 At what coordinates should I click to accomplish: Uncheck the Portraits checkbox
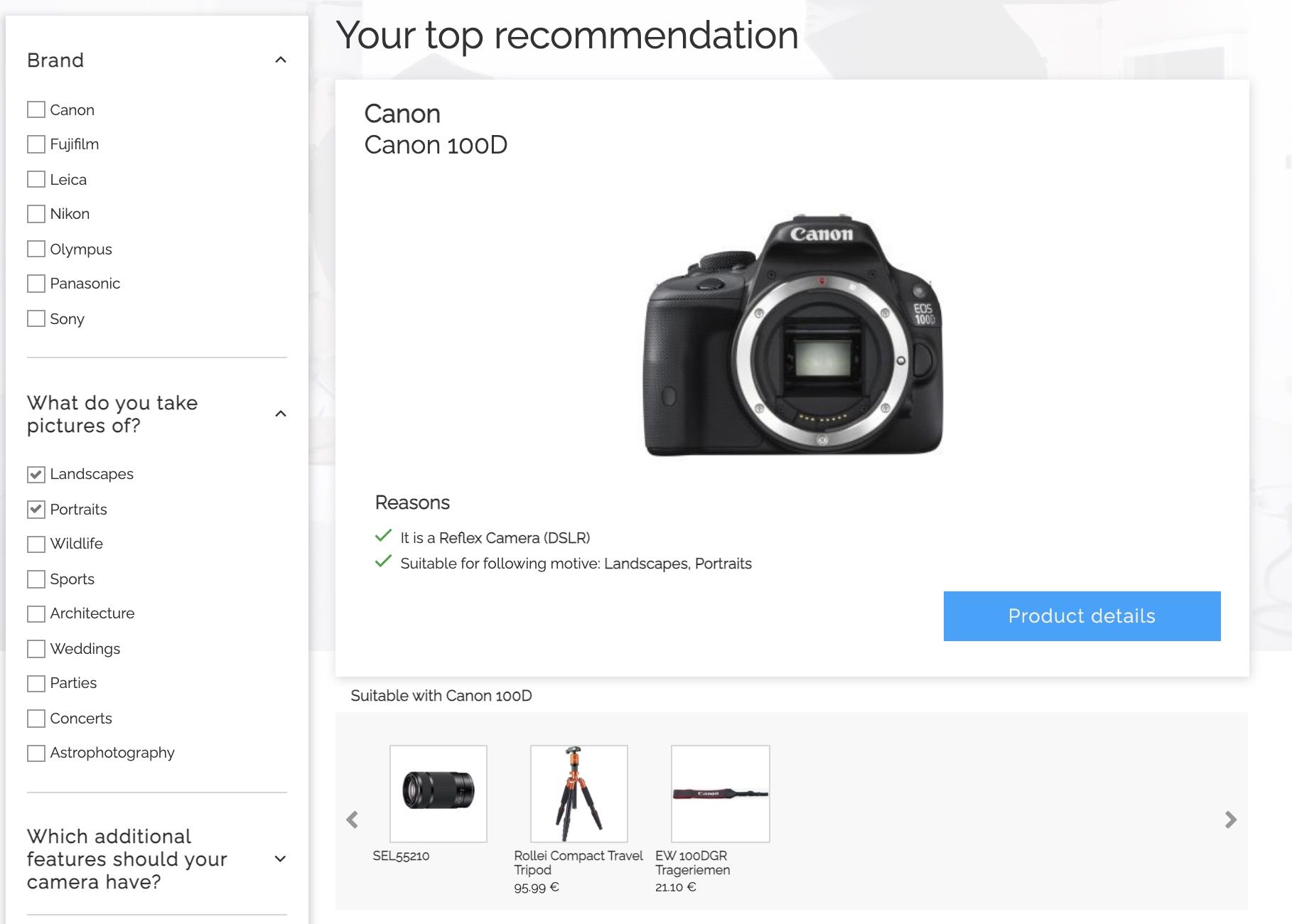(x=36, y=510)
